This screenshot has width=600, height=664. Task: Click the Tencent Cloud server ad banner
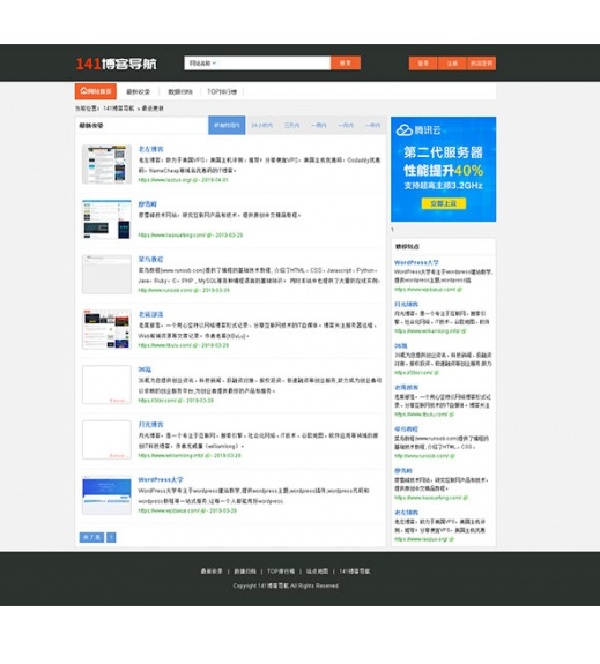[x=443, y=169]
